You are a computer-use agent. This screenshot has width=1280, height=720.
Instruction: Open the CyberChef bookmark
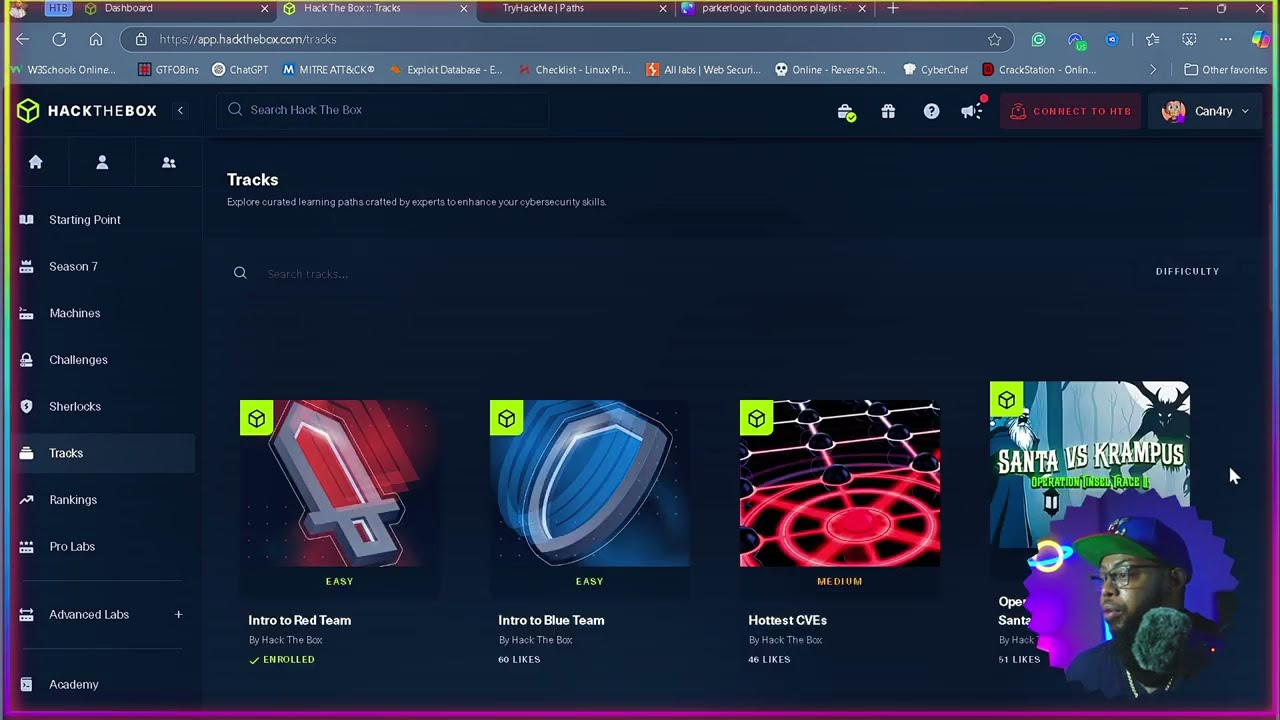(935, 70)
